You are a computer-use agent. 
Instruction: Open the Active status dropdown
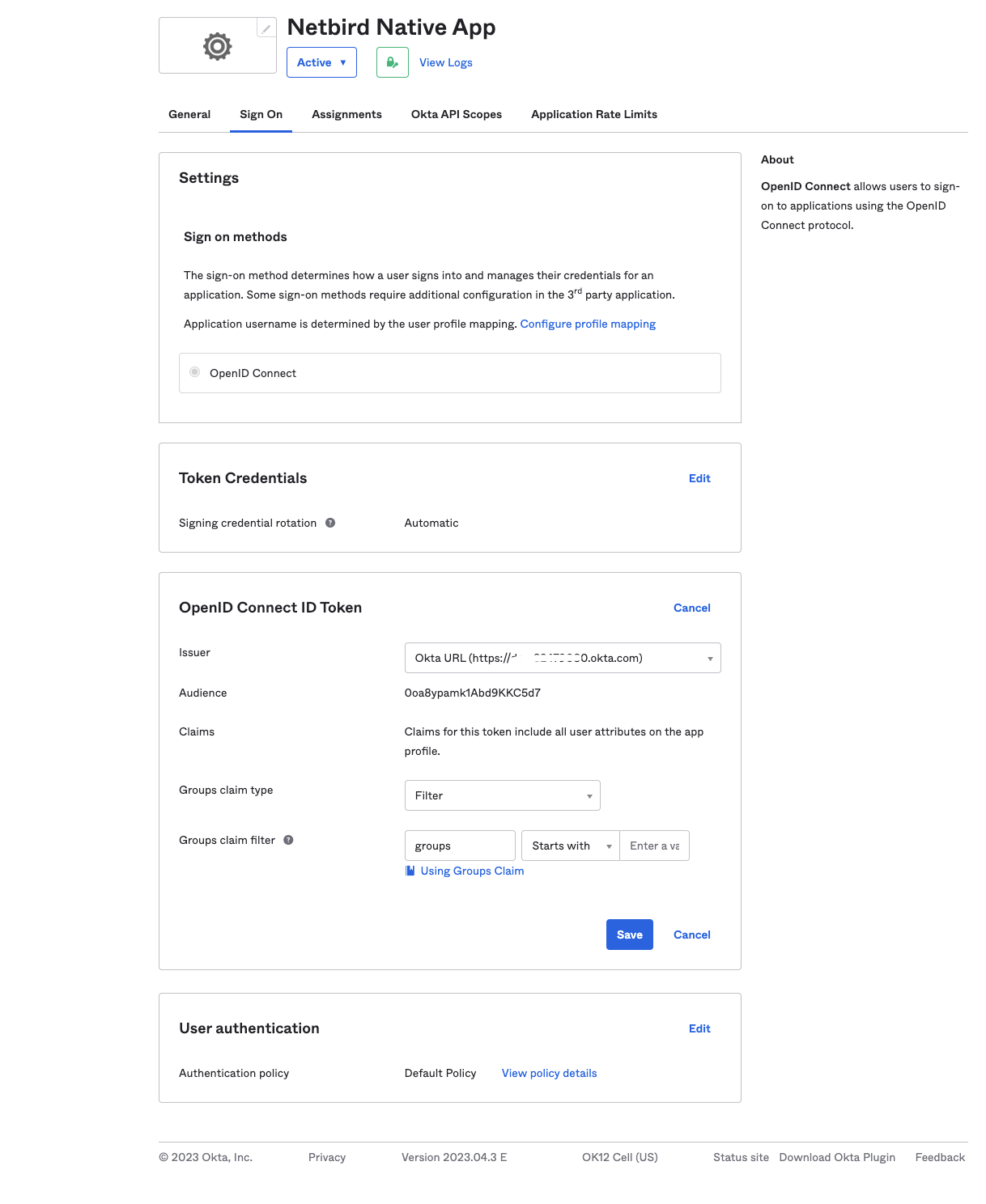point(321,61)
